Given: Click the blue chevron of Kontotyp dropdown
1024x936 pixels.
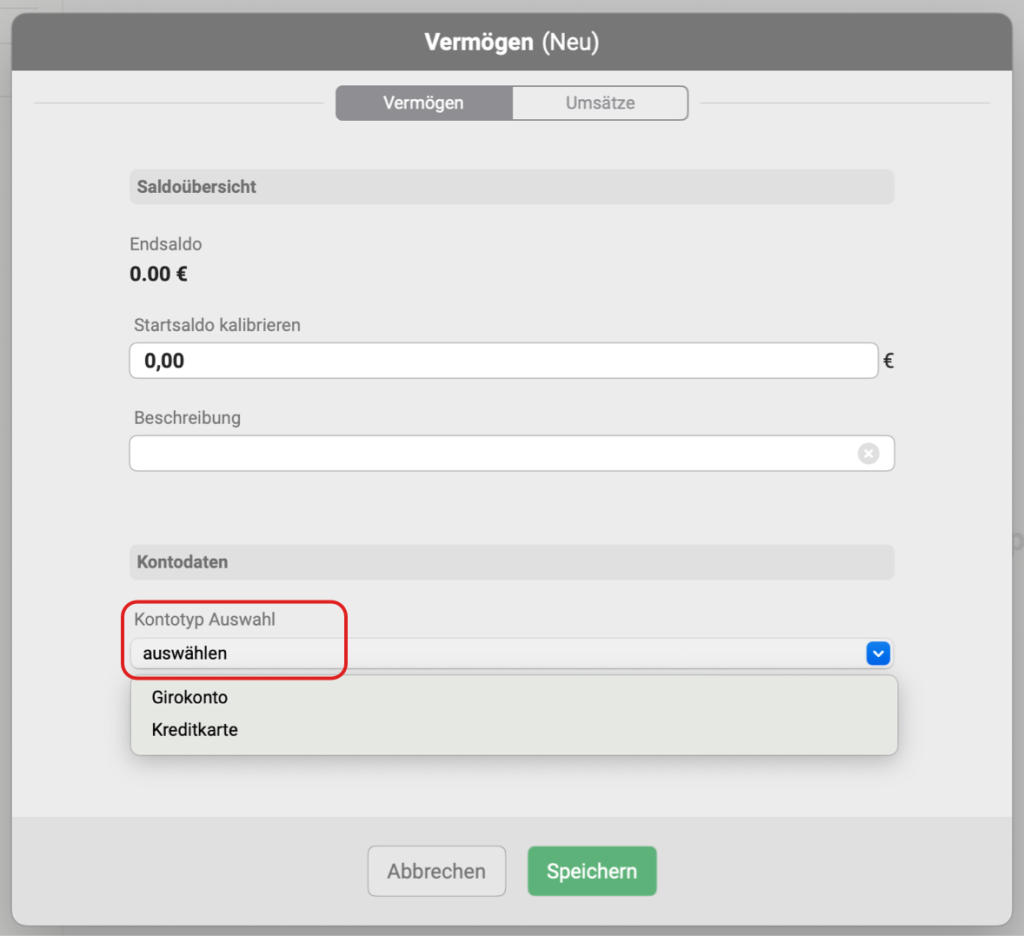Looking at the screenshot, I should pyautogui.click(x=878, y=654).
